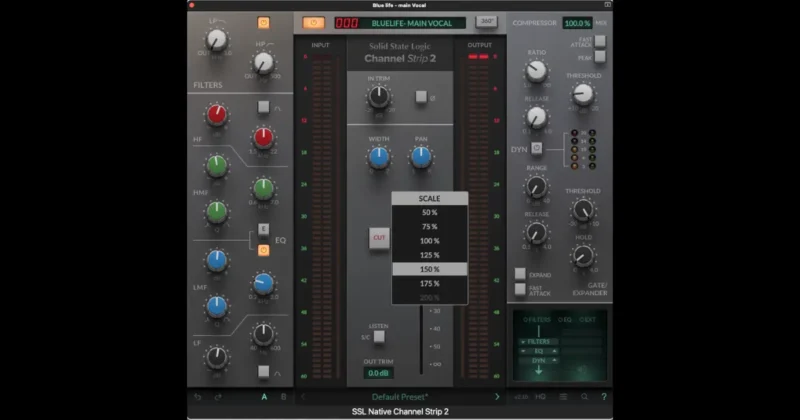Click the OUT TRIM 0.0 dB field
The height and width of the screenshot is (420, 800).
379,373
